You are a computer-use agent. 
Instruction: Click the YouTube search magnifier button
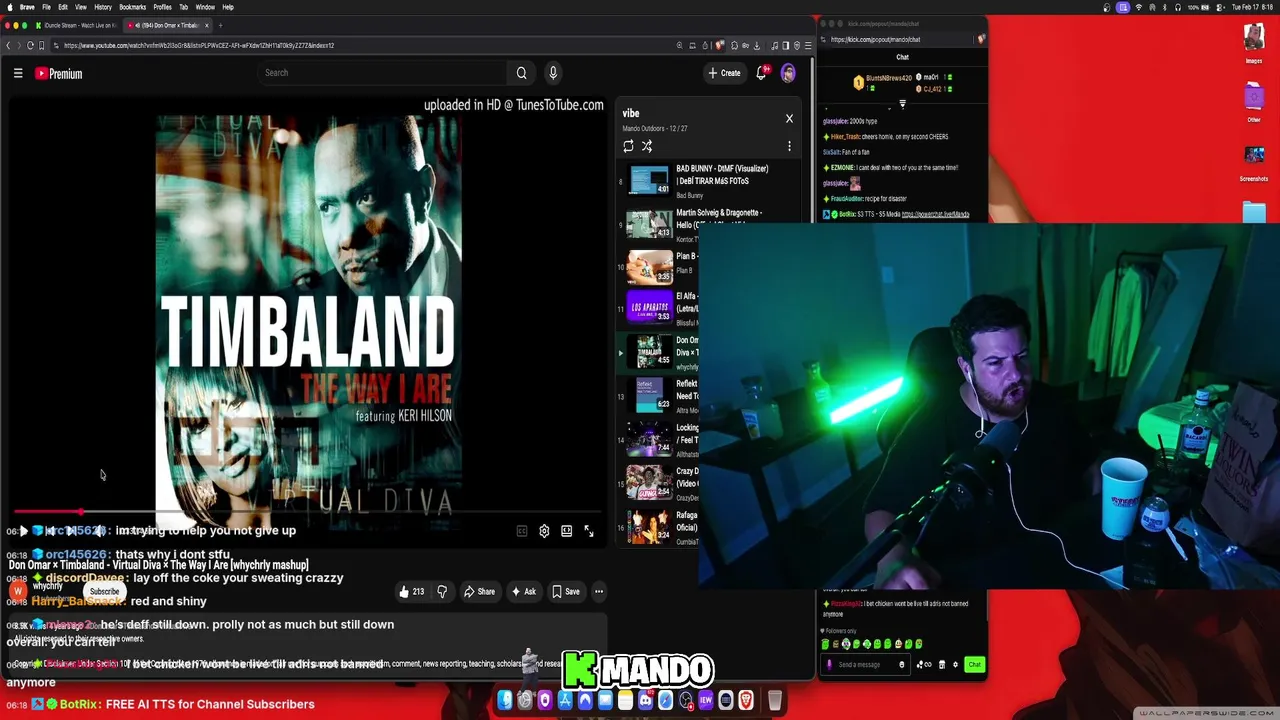(521, 73)
